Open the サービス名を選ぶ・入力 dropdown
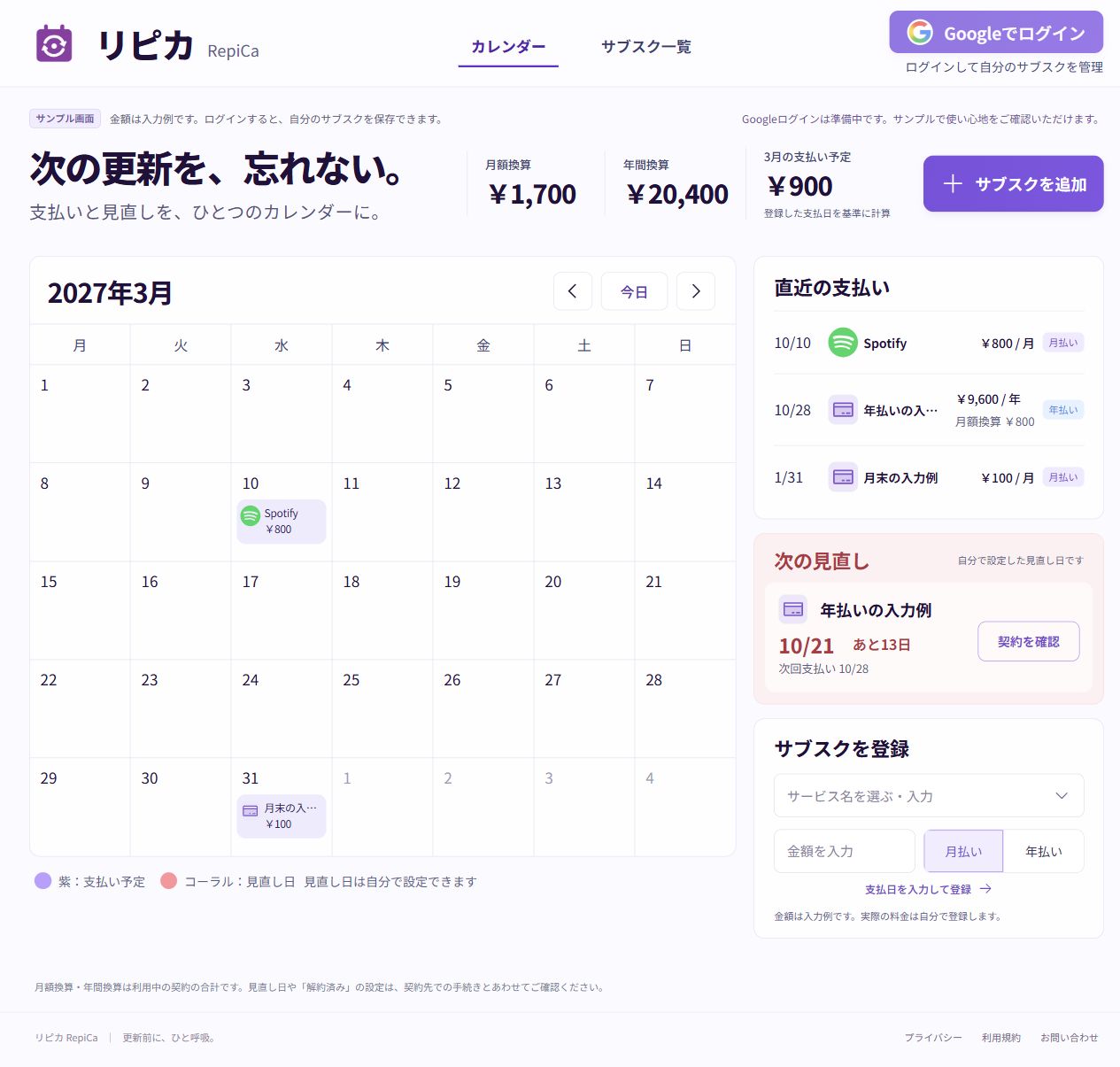Screen dimensions: 1120x1067 coord(929,796)
